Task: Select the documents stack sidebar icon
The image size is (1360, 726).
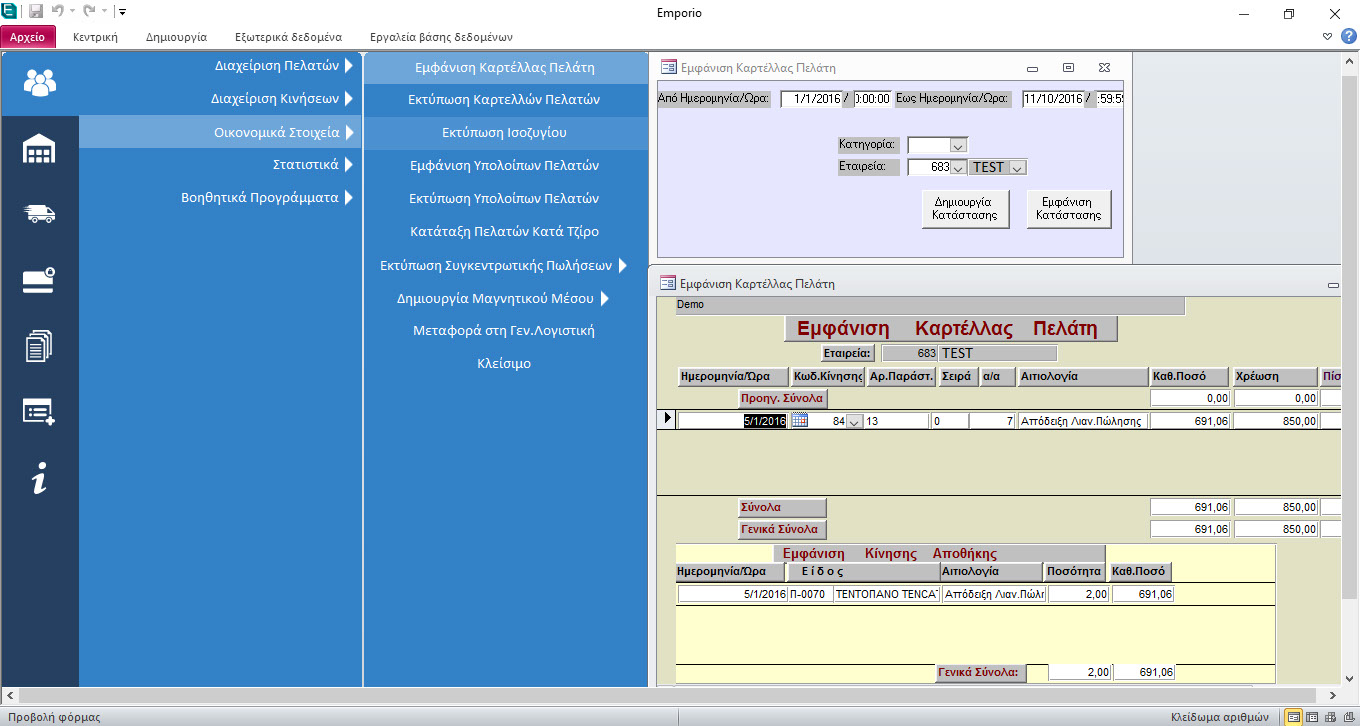Action: (x=40, y=346)
